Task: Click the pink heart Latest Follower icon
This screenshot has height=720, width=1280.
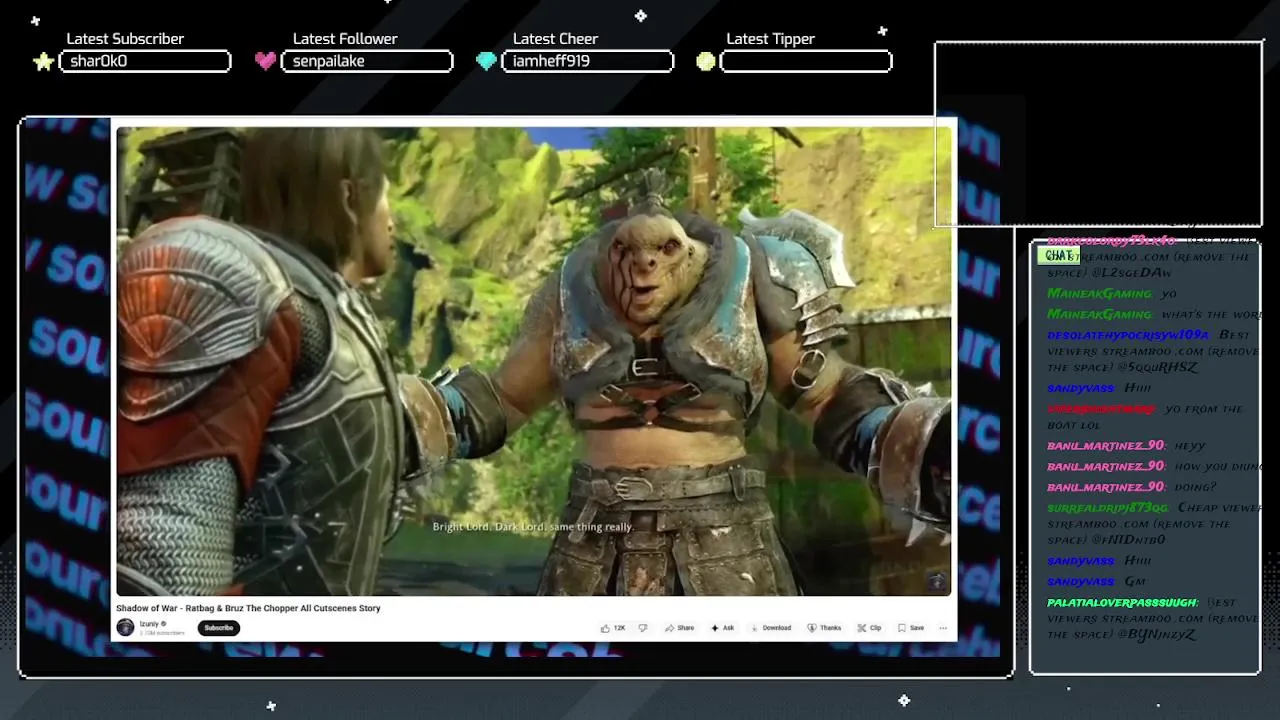Action: click(265, 62)
